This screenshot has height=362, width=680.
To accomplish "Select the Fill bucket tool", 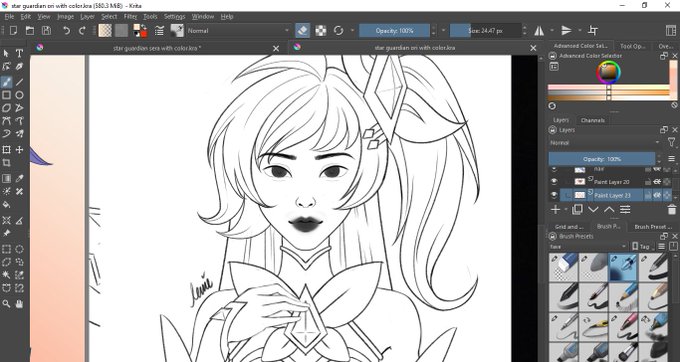I will pos(7,204).
